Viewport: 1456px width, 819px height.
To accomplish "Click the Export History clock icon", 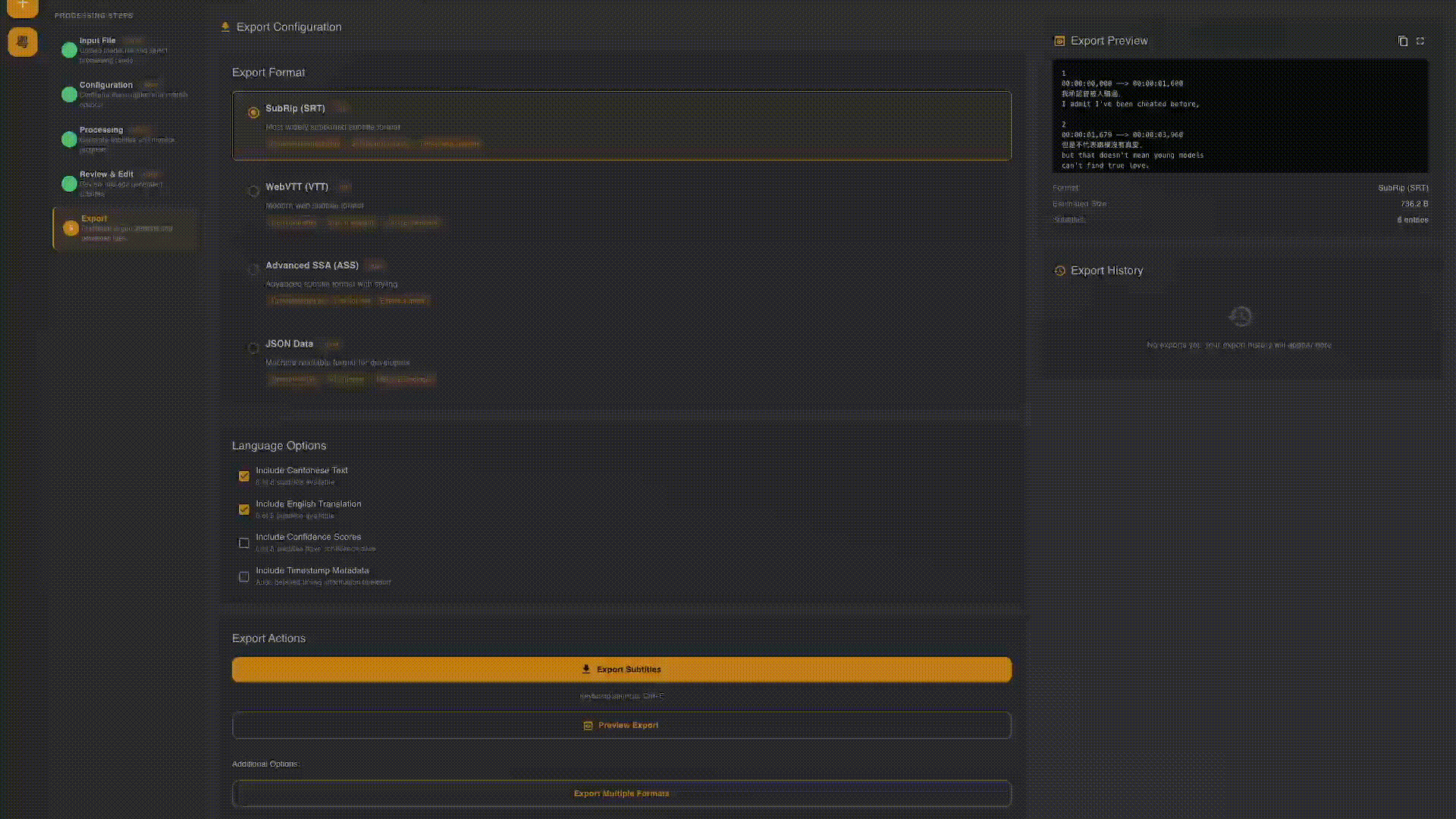I will point(1060,270).
